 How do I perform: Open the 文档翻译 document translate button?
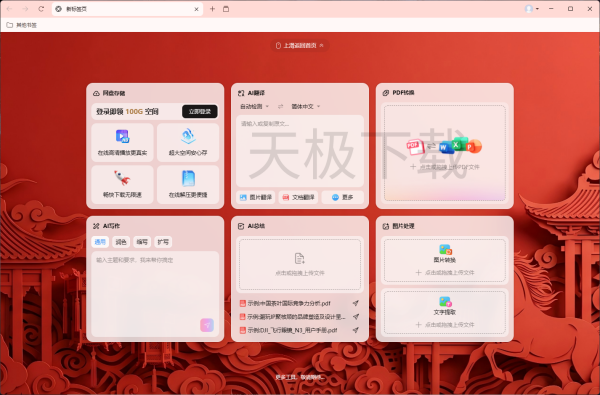(x=298, y=198)
